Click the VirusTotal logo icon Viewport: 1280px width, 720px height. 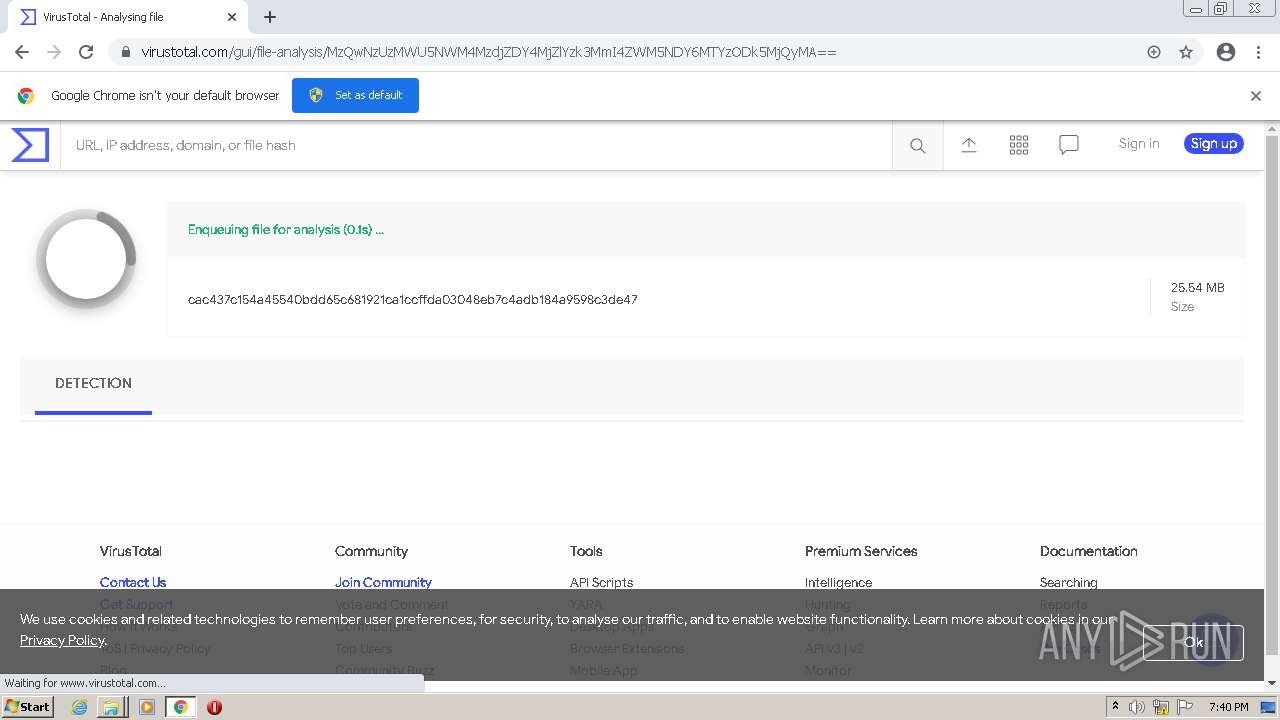click(30, 145)
